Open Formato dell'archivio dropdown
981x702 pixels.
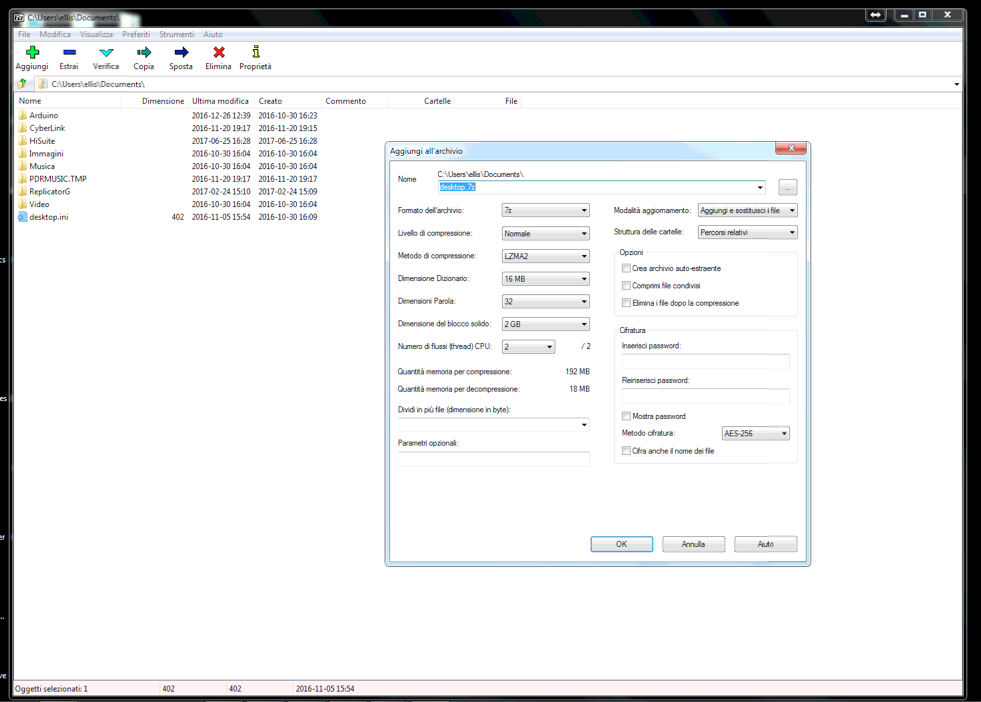545,211
